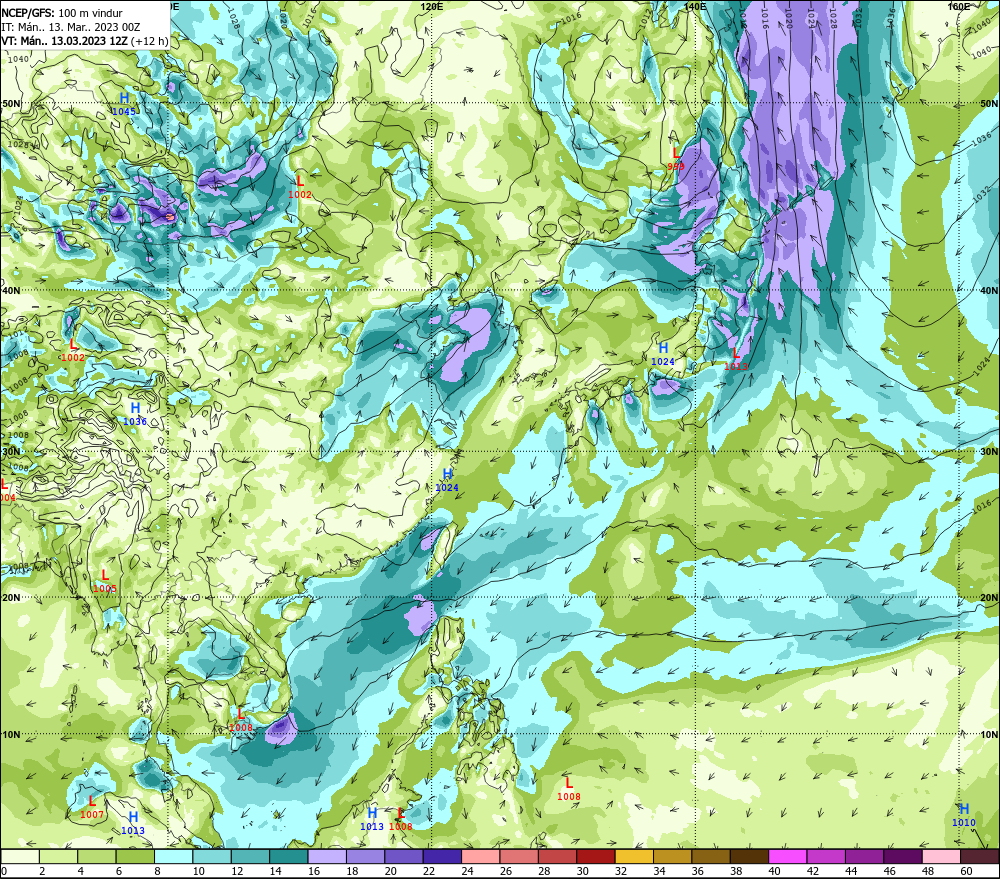This screenshot has width=1000, height=879.
Task: Click the legend swatch between 48 and 60
Action: click(941, 856)
